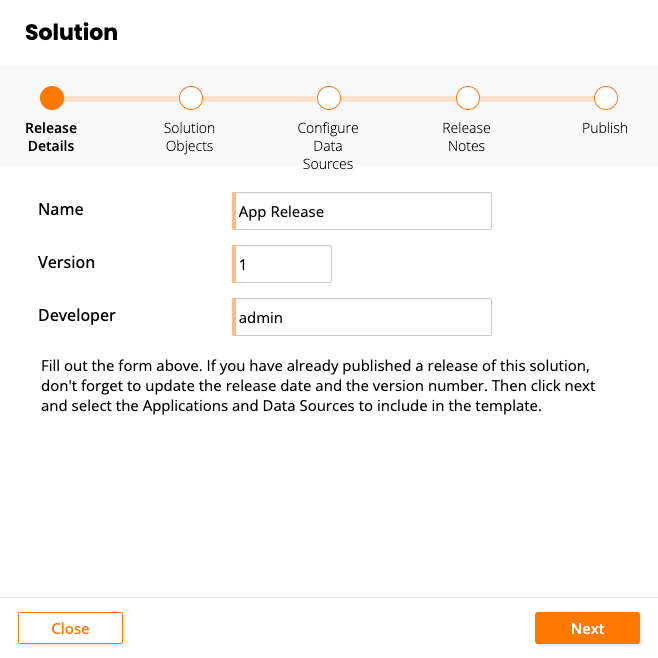Click the Version field label
Image resolution: width=658 pixels, height=658 pixels.
66,262
